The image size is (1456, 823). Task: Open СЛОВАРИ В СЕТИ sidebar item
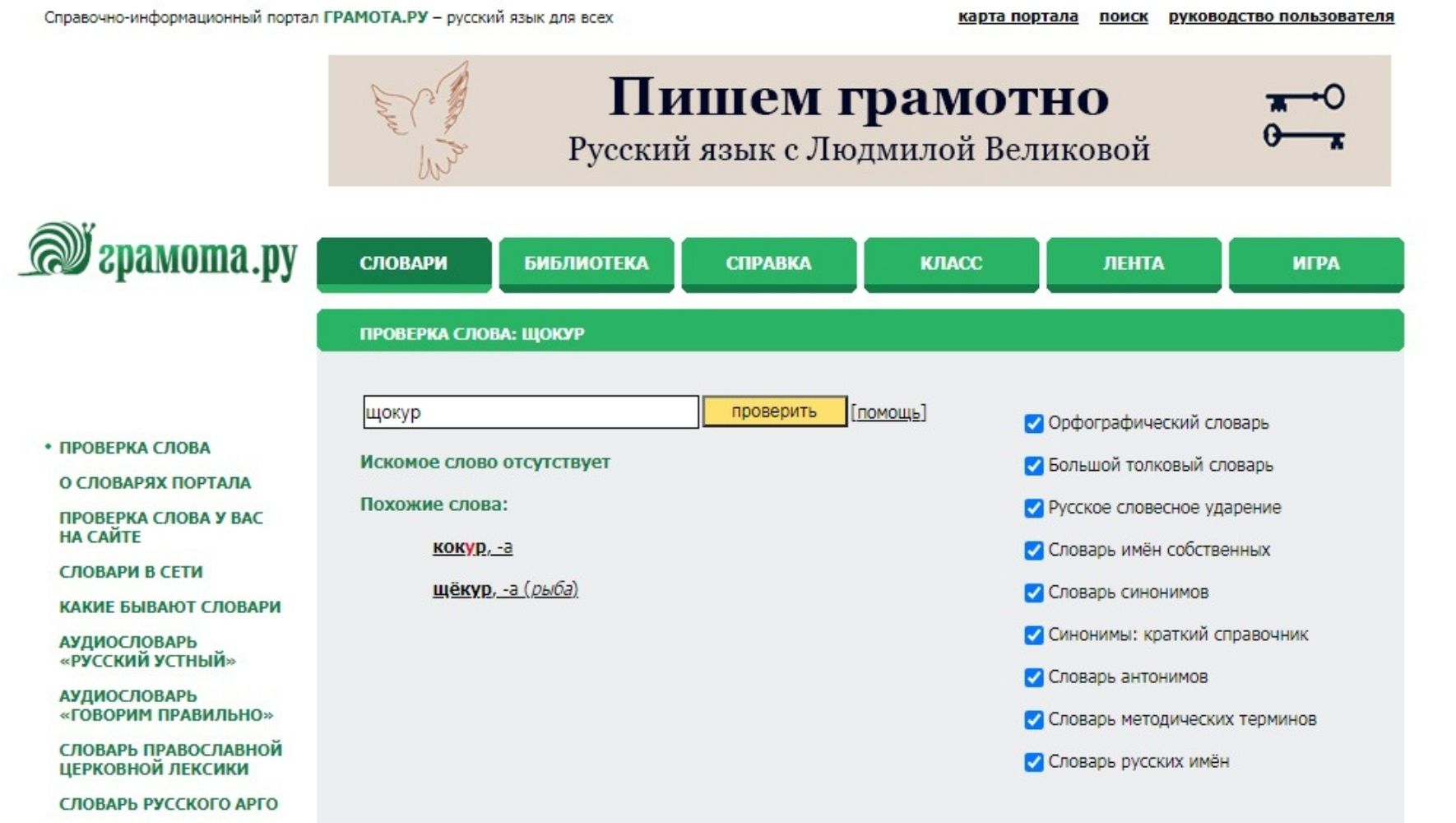[131, 572]
